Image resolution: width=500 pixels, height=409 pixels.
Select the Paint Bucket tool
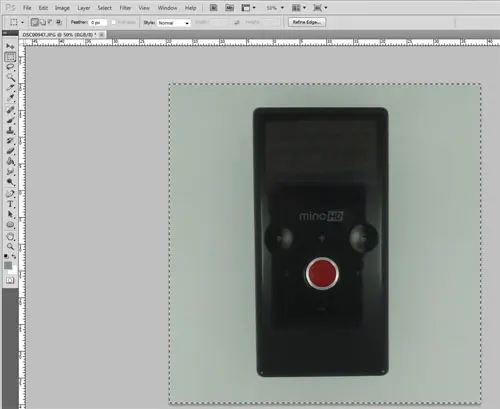coord(10,161)
